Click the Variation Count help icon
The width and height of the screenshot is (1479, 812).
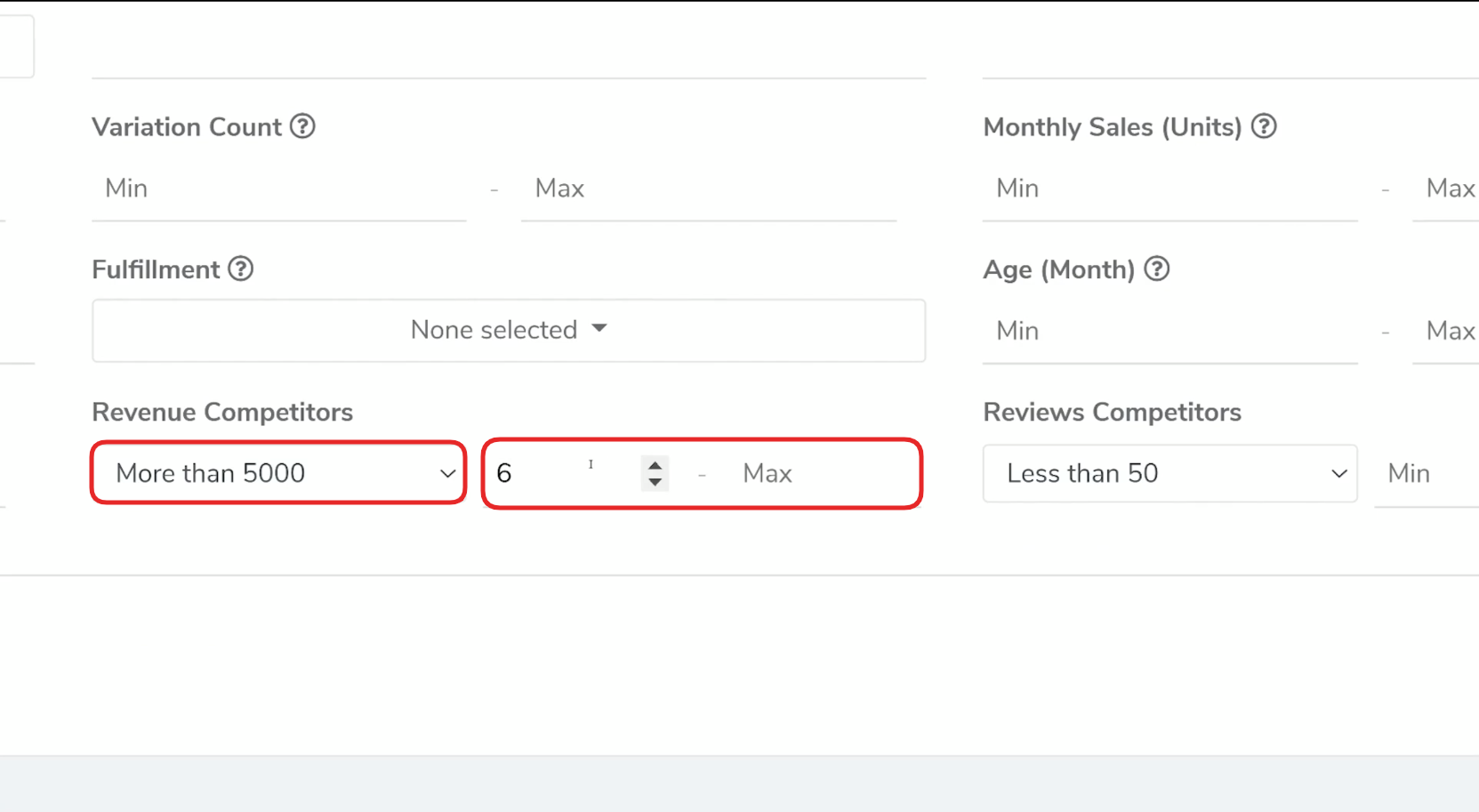[x=302, y=126]
